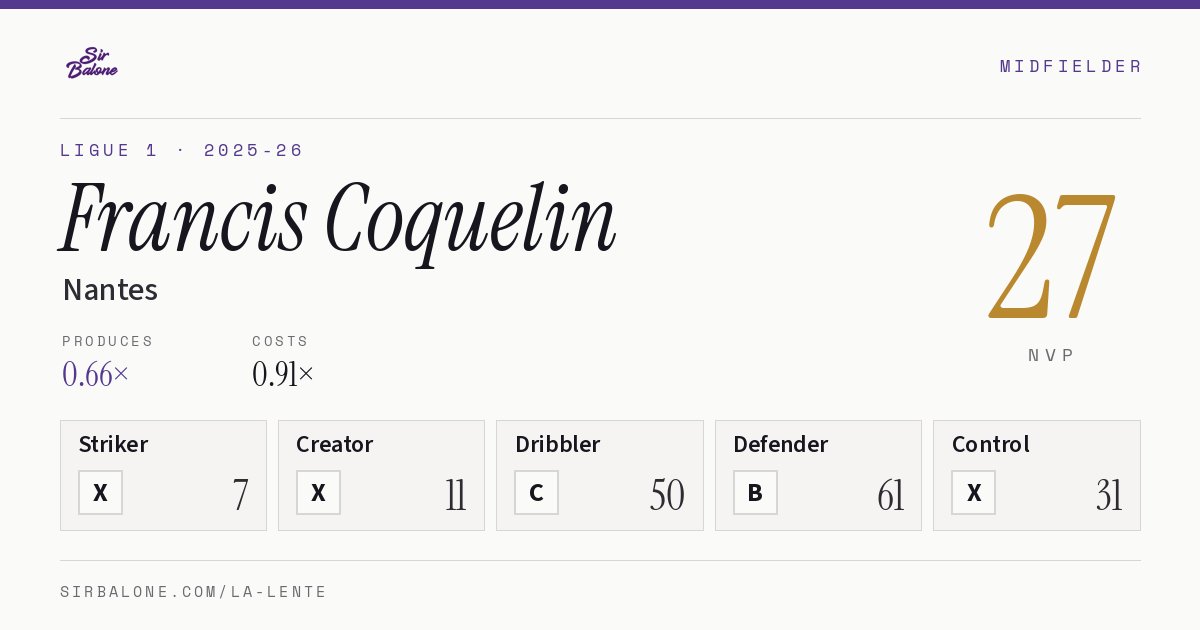Click the Defender card title
This screenshot has width=1200, height=630.
(780, 444)
